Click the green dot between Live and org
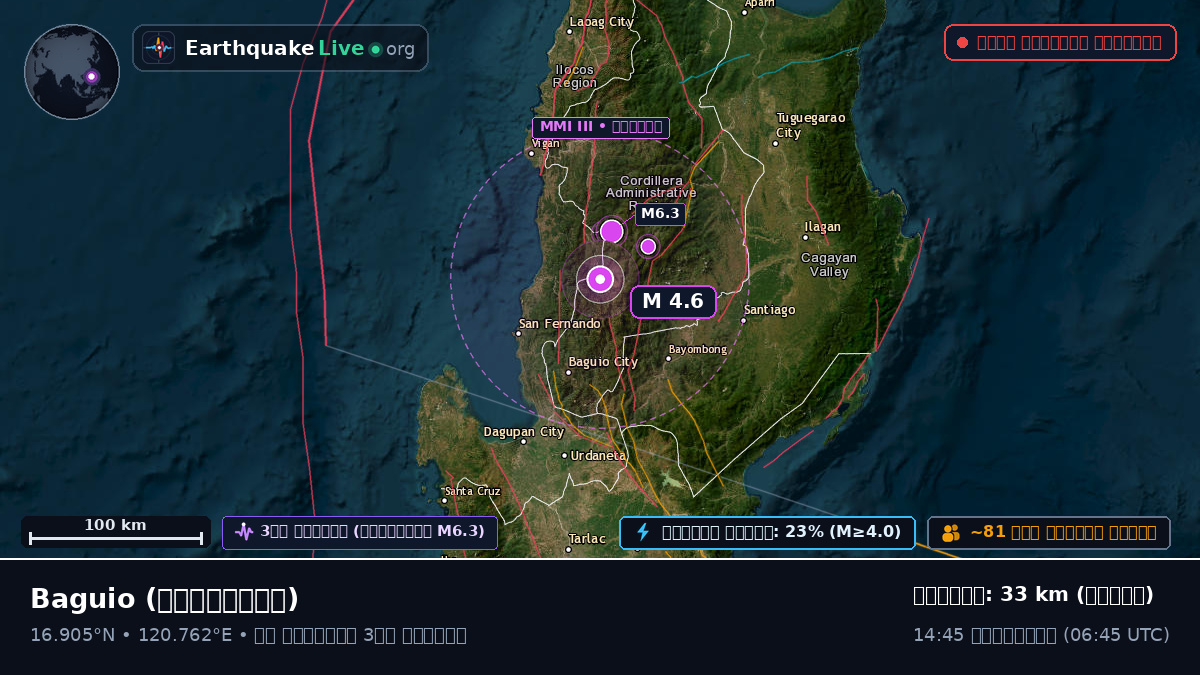 376,49
